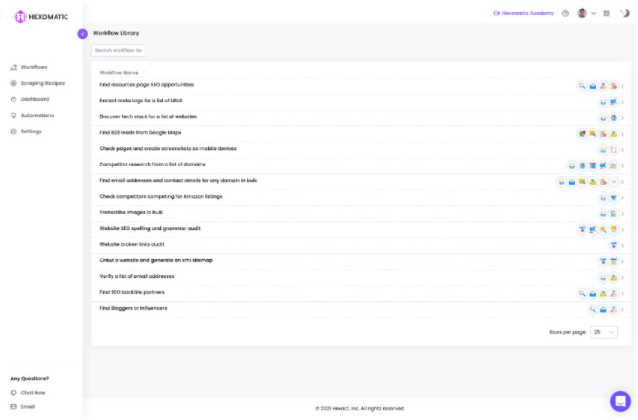638x420 pixels.
Task: Click the icon in Website broken links audit row
Action: (613, 245)
